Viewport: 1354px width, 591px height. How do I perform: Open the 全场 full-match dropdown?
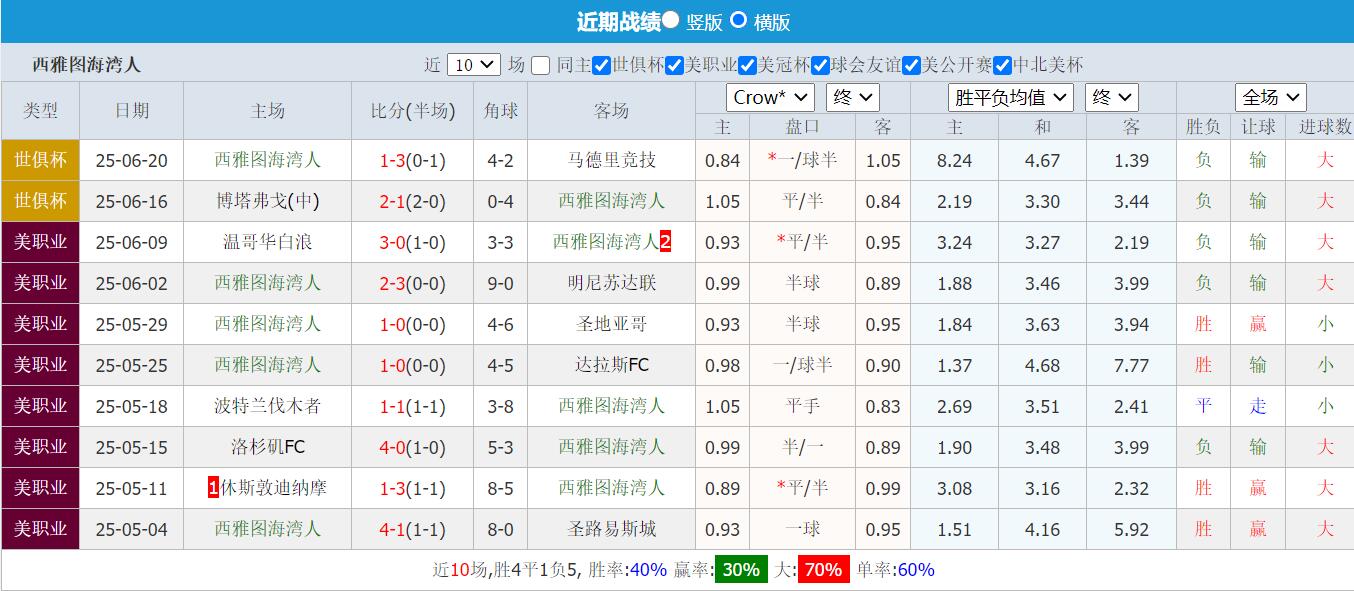[x=1270, y=97]
